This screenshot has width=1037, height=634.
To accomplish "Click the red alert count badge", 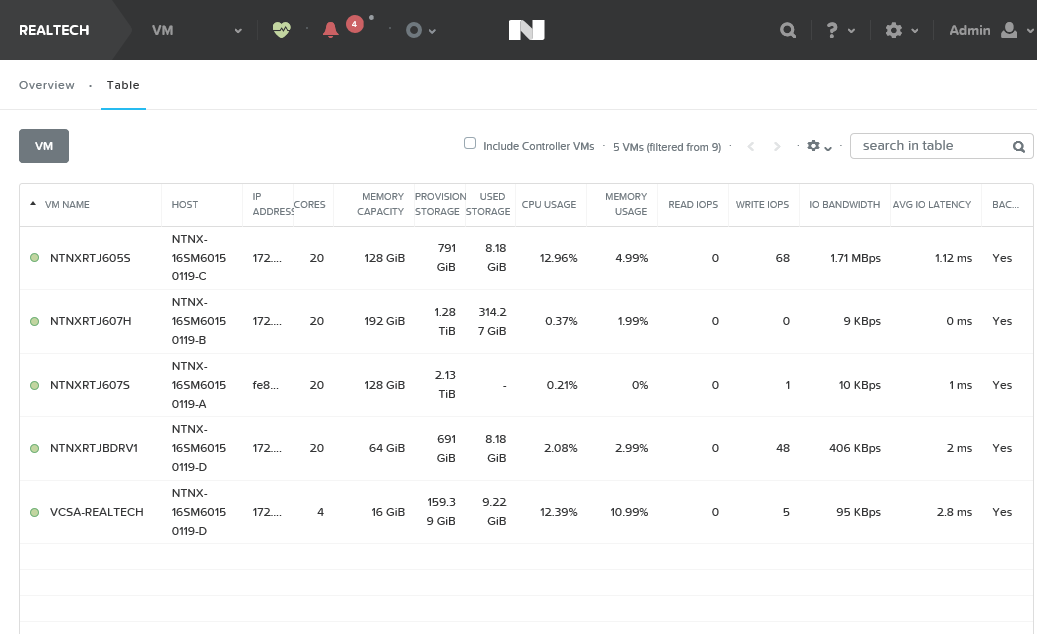I will 354,24.
